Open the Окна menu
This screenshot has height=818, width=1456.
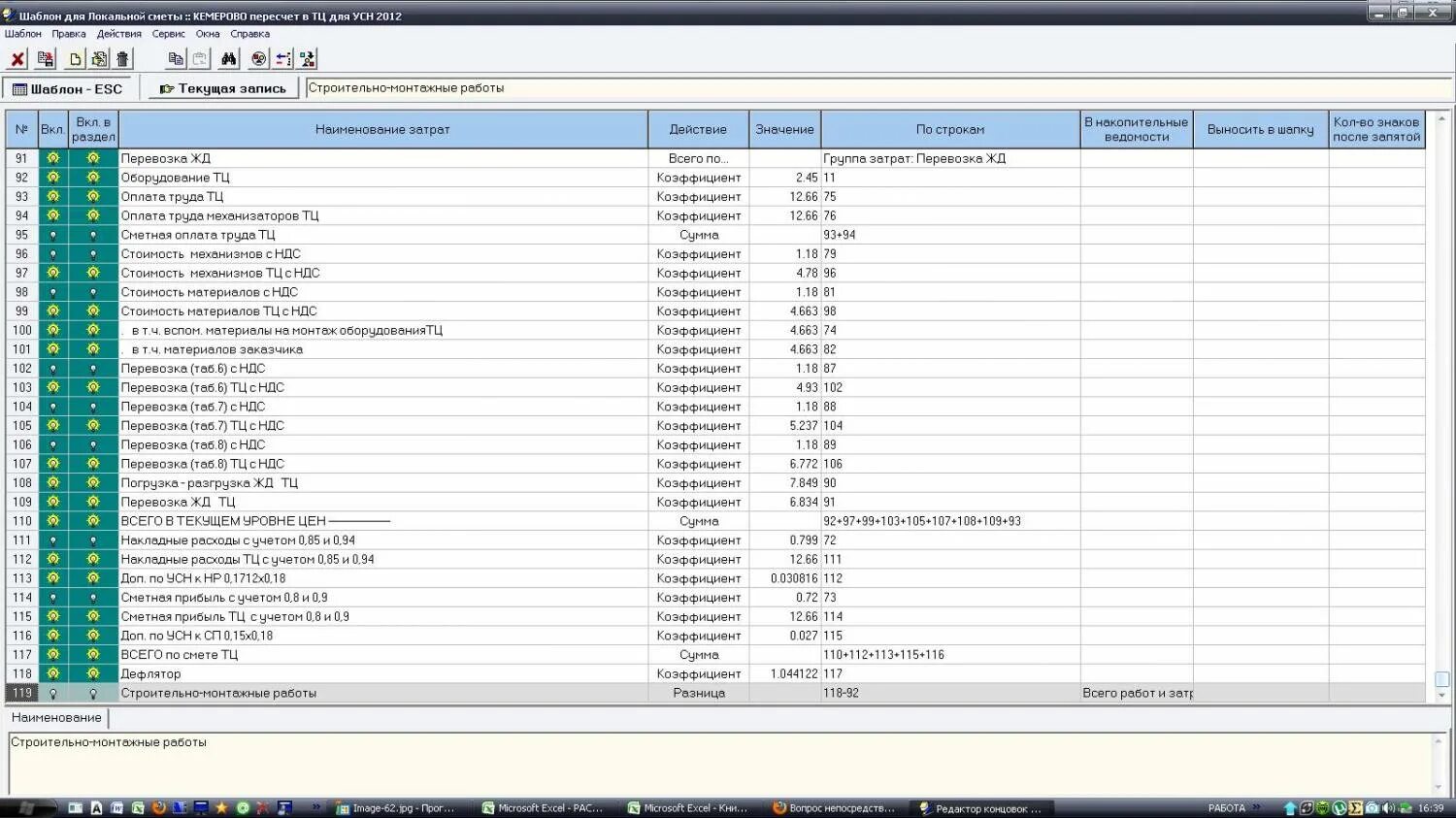click(208, 34)
